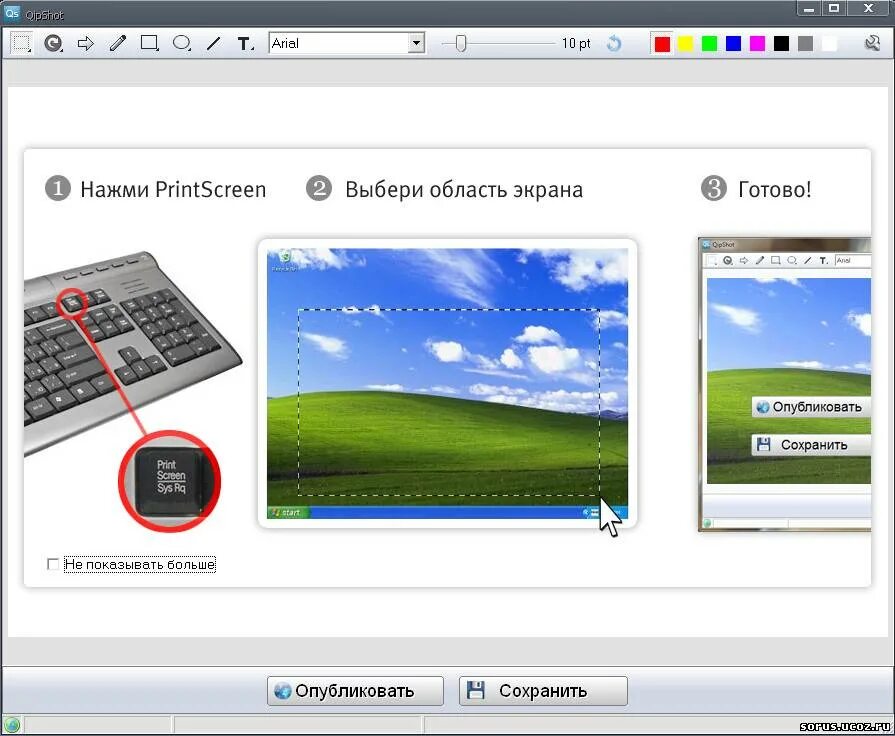This screenshot has width=895, height=736.
Task: Close the QipShot window
Action: point(869,9)
